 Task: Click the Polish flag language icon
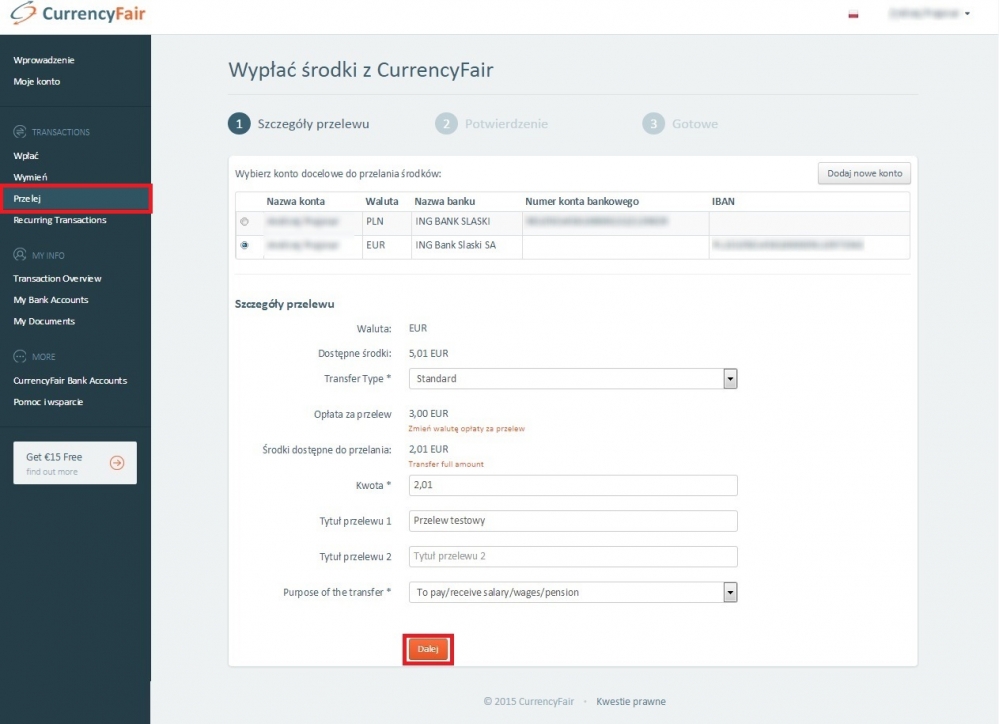[853, 15]
